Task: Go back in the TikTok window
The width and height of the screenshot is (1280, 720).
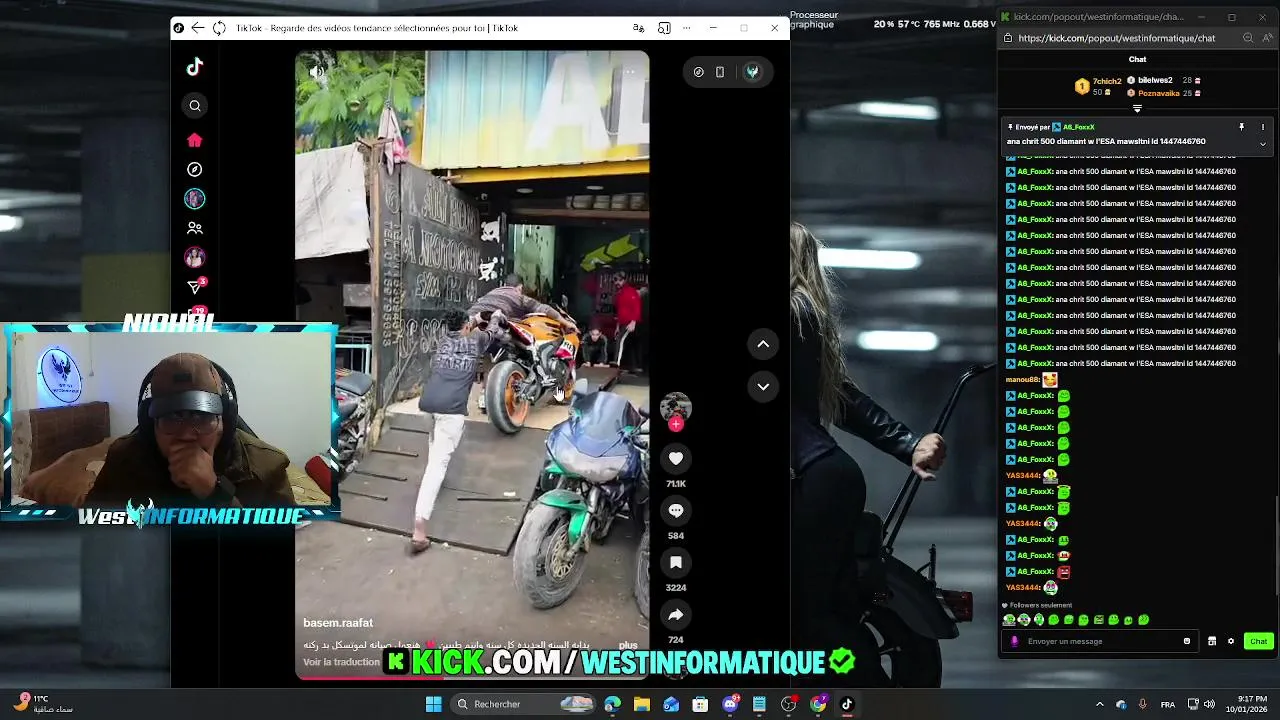Action: click(198, 28)
